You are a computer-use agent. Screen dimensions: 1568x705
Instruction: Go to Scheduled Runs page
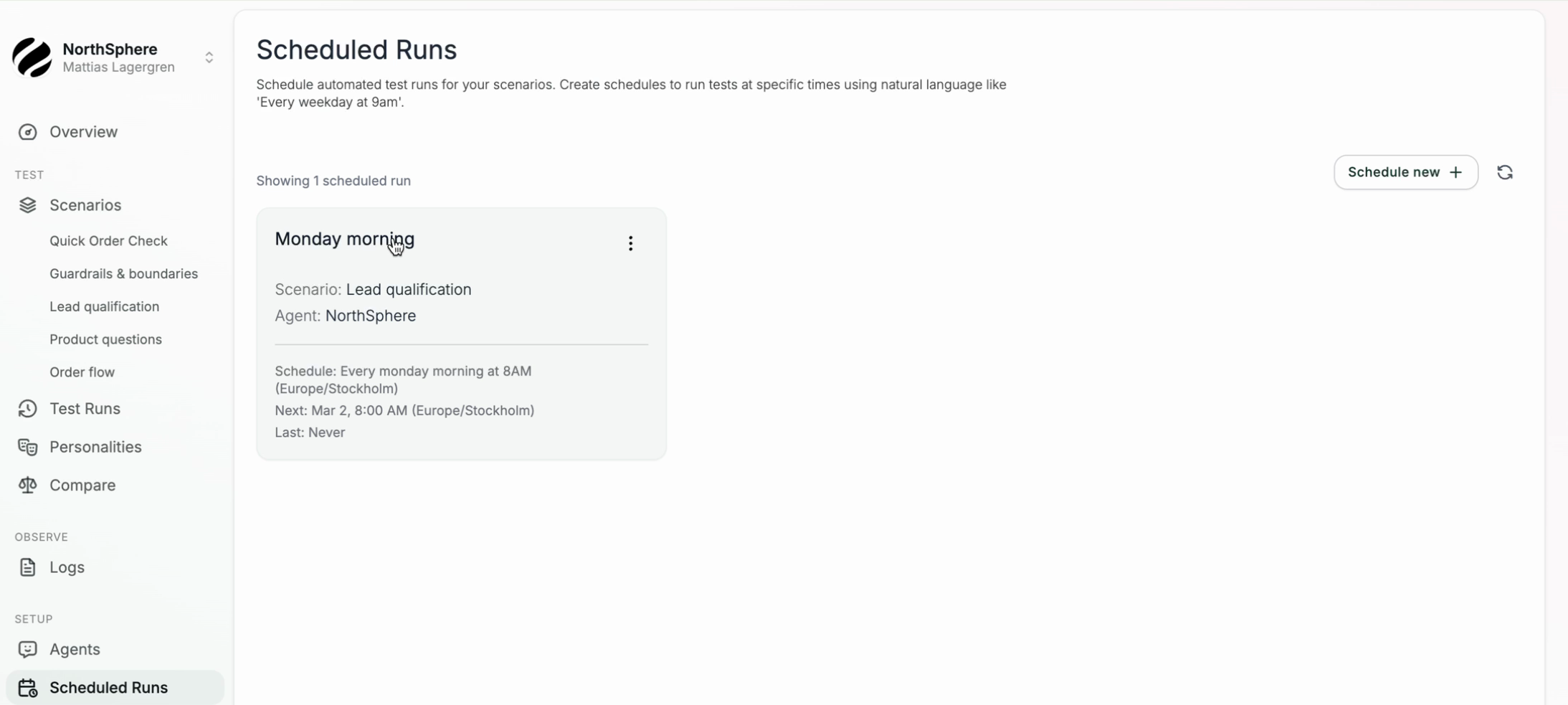click(x=108, y=687)
